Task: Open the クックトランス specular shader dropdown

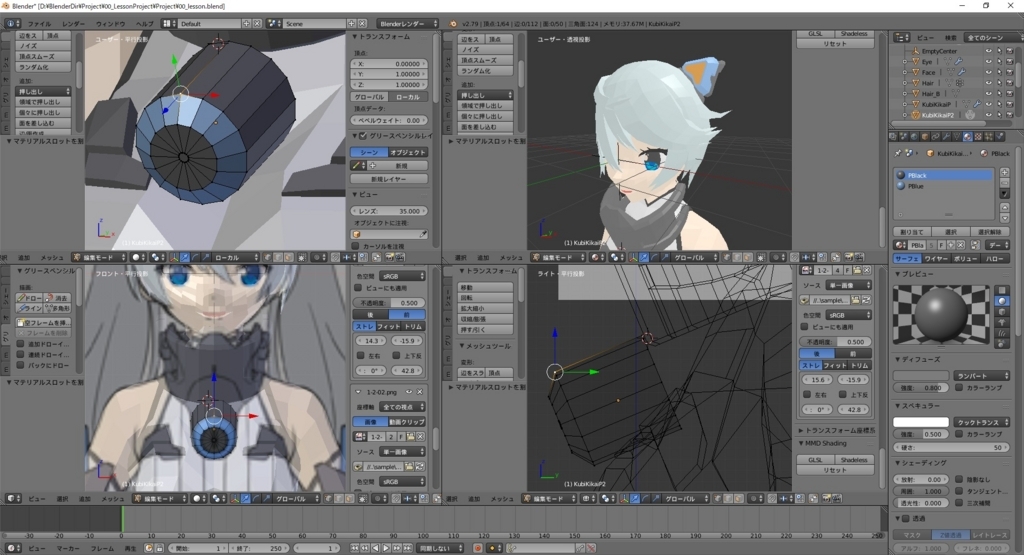Action: (982, 422)
